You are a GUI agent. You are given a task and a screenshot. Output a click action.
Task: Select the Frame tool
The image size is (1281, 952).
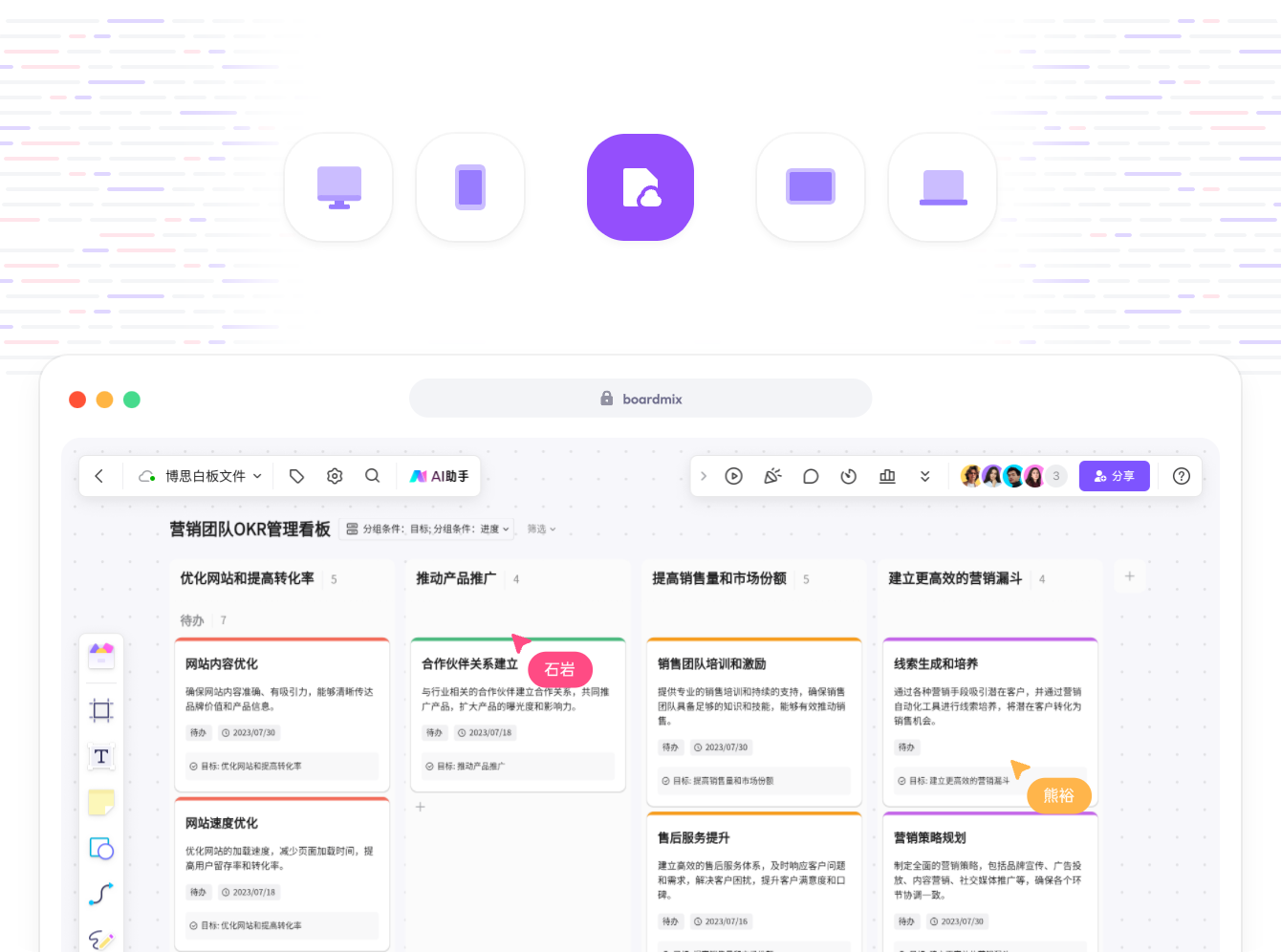101,709
